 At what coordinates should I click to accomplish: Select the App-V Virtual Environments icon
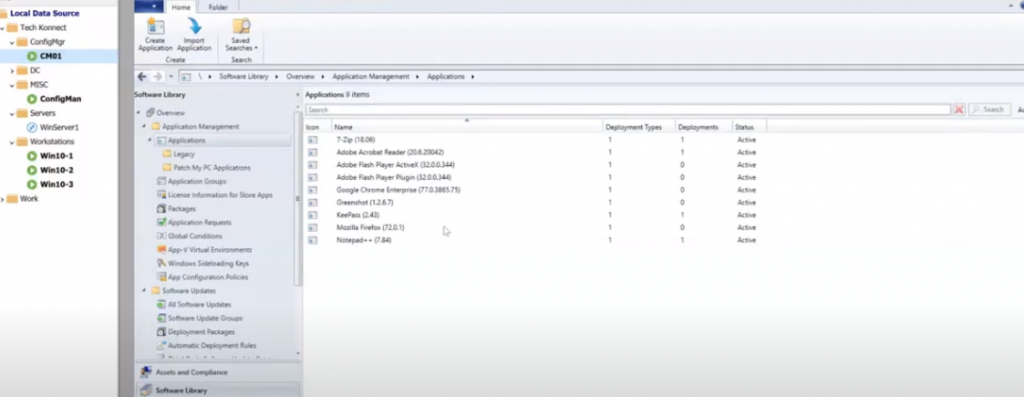[162, 250]
